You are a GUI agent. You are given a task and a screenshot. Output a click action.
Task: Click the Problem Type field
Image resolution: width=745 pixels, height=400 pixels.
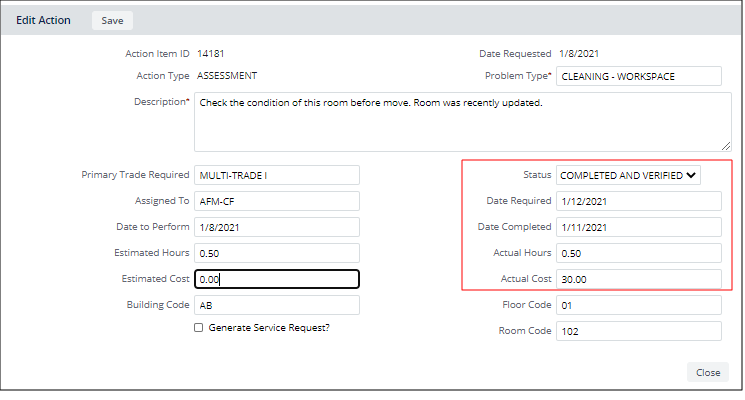(638, 77)
